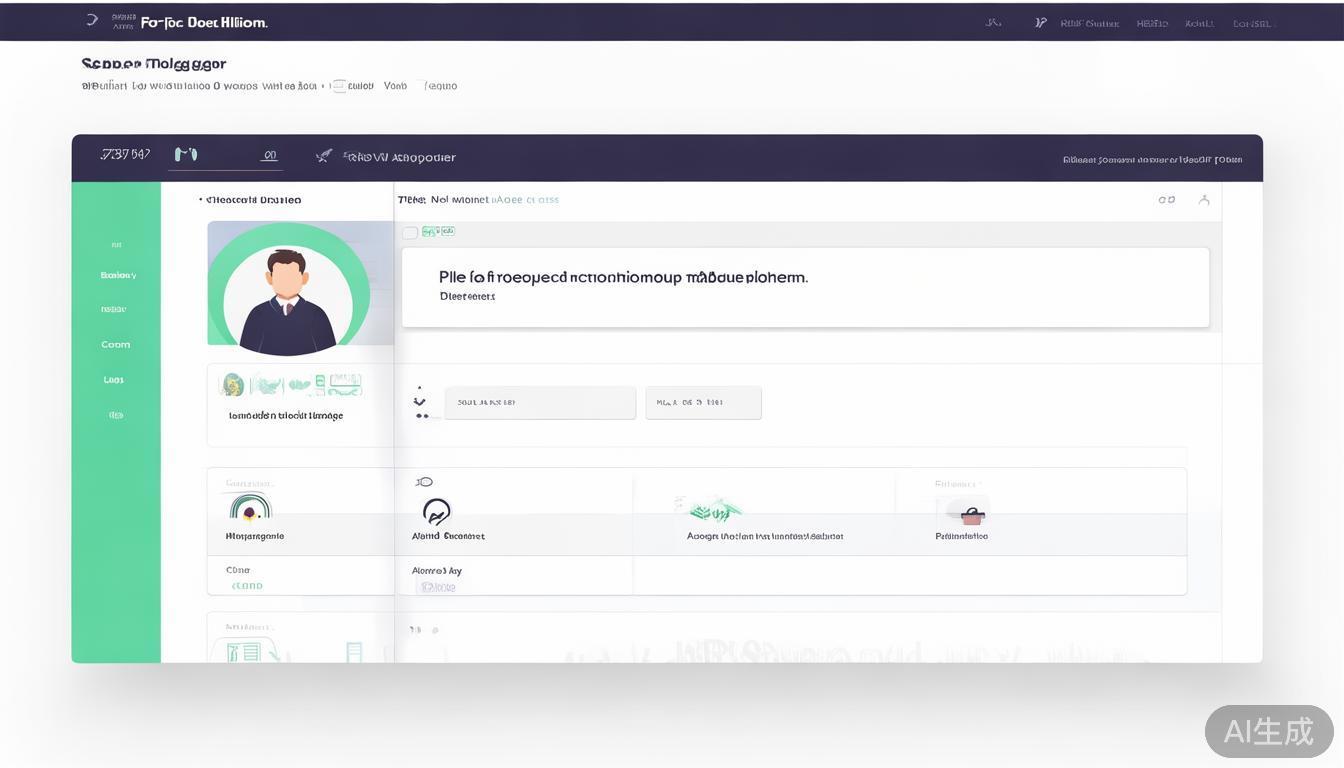Toggle the small checkbox in the breadcrumb line
Image resolution: width=1344 pixels, height=768 pixels.
(339, 86)
